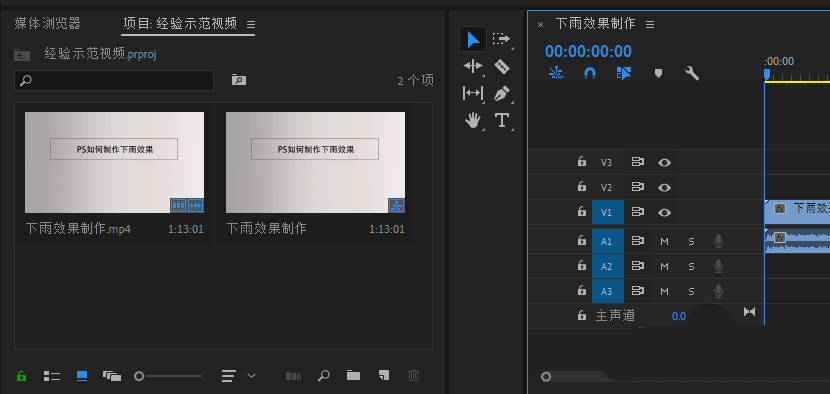830x394 pixels.
Task: Open timeline display settings wrench
Action: pyautogui.click(x=692, y=73)
